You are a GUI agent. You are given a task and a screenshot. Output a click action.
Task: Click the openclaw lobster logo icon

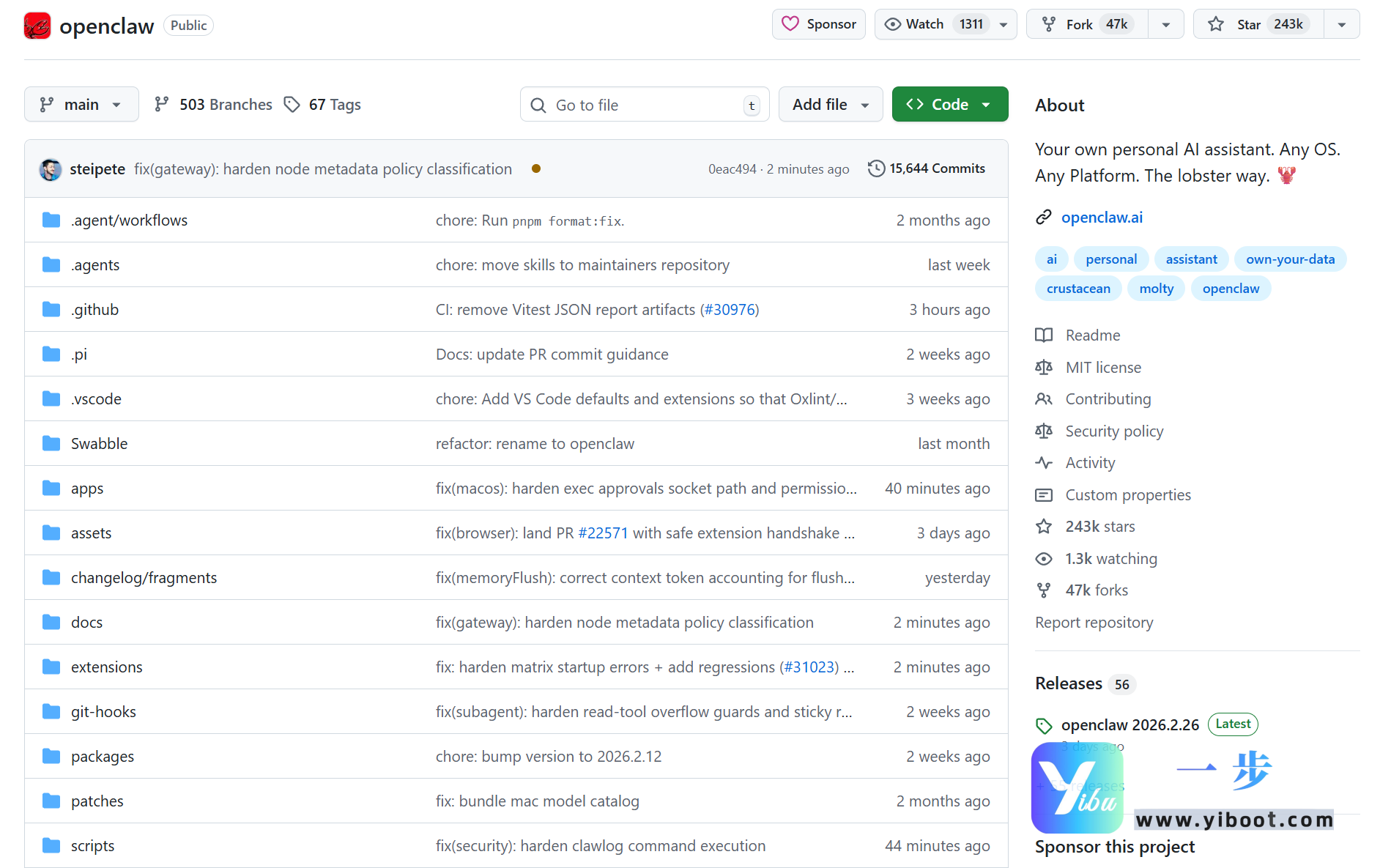pos(37,26)
